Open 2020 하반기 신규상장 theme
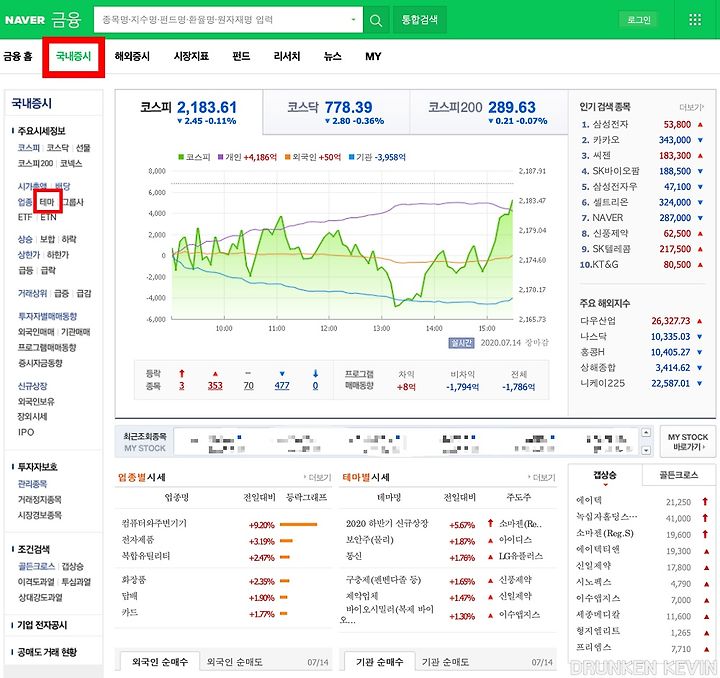 click(x=387, y=524)
